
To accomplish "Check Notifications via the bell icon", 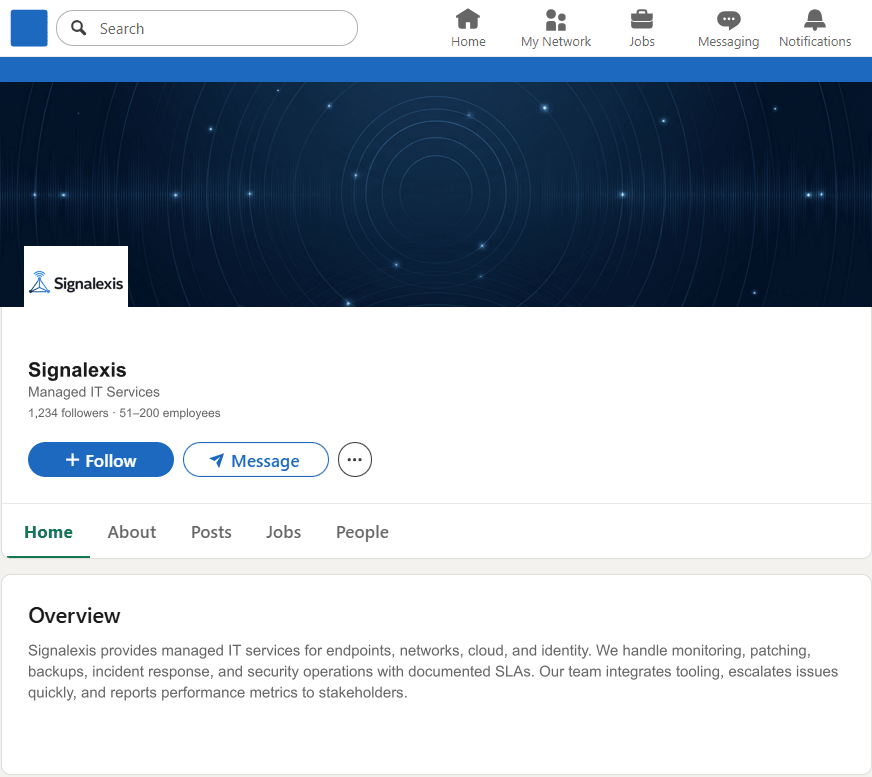I will pos(814,21).
